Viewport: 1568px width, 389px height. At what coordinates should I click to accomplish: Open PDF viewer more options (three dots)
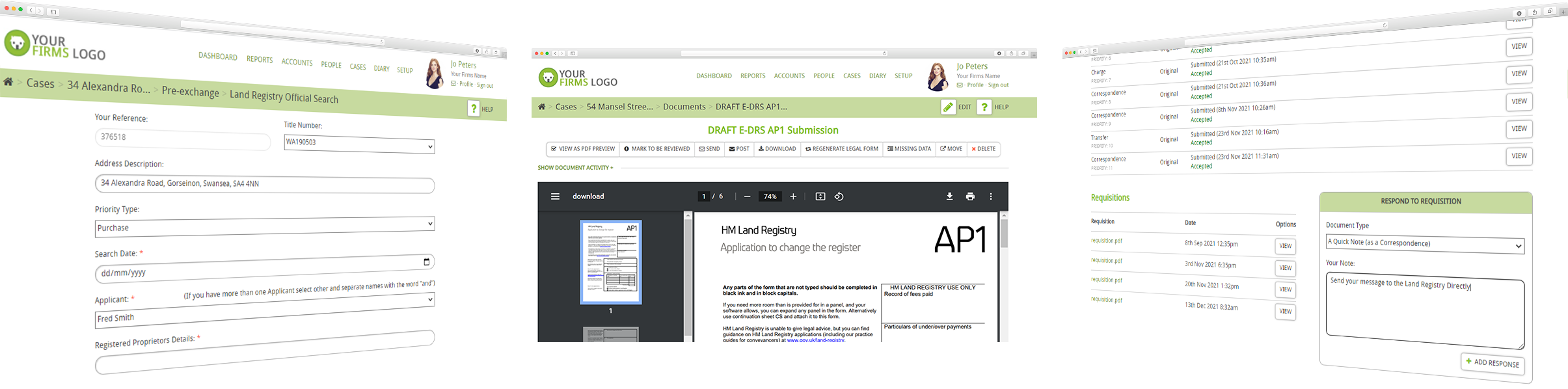click(x=991, y=196)
